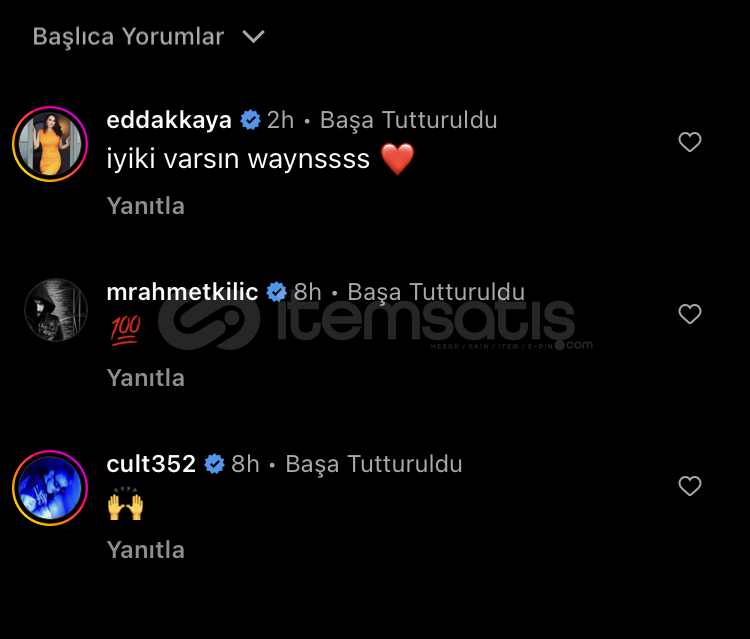Tap the red heart emoji in comment

(397, 159)
